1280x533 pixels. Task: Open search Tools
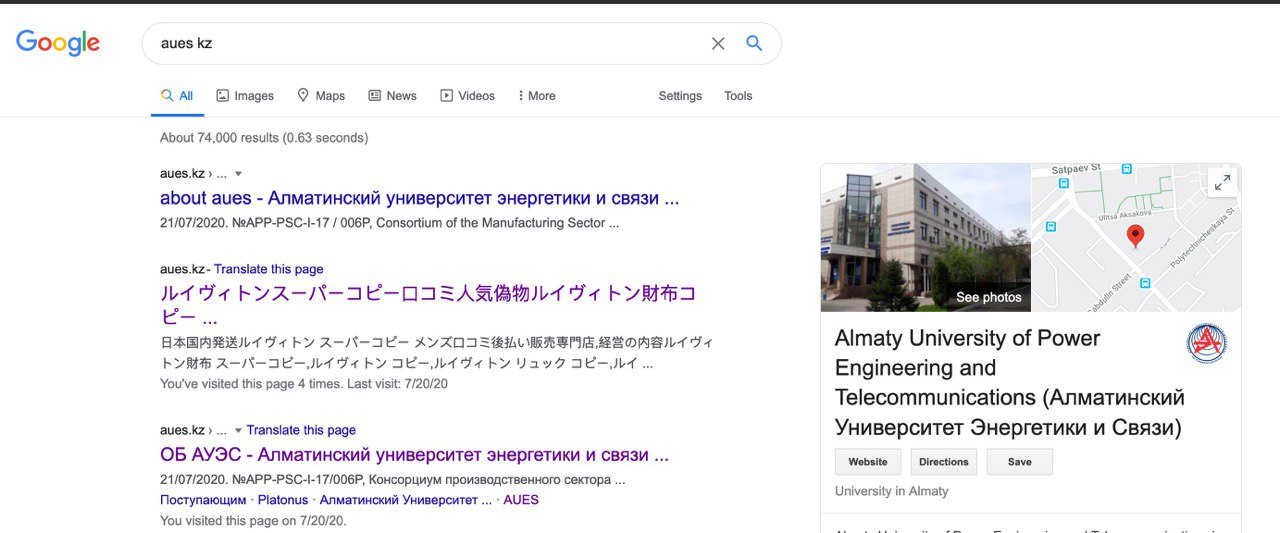738,96
